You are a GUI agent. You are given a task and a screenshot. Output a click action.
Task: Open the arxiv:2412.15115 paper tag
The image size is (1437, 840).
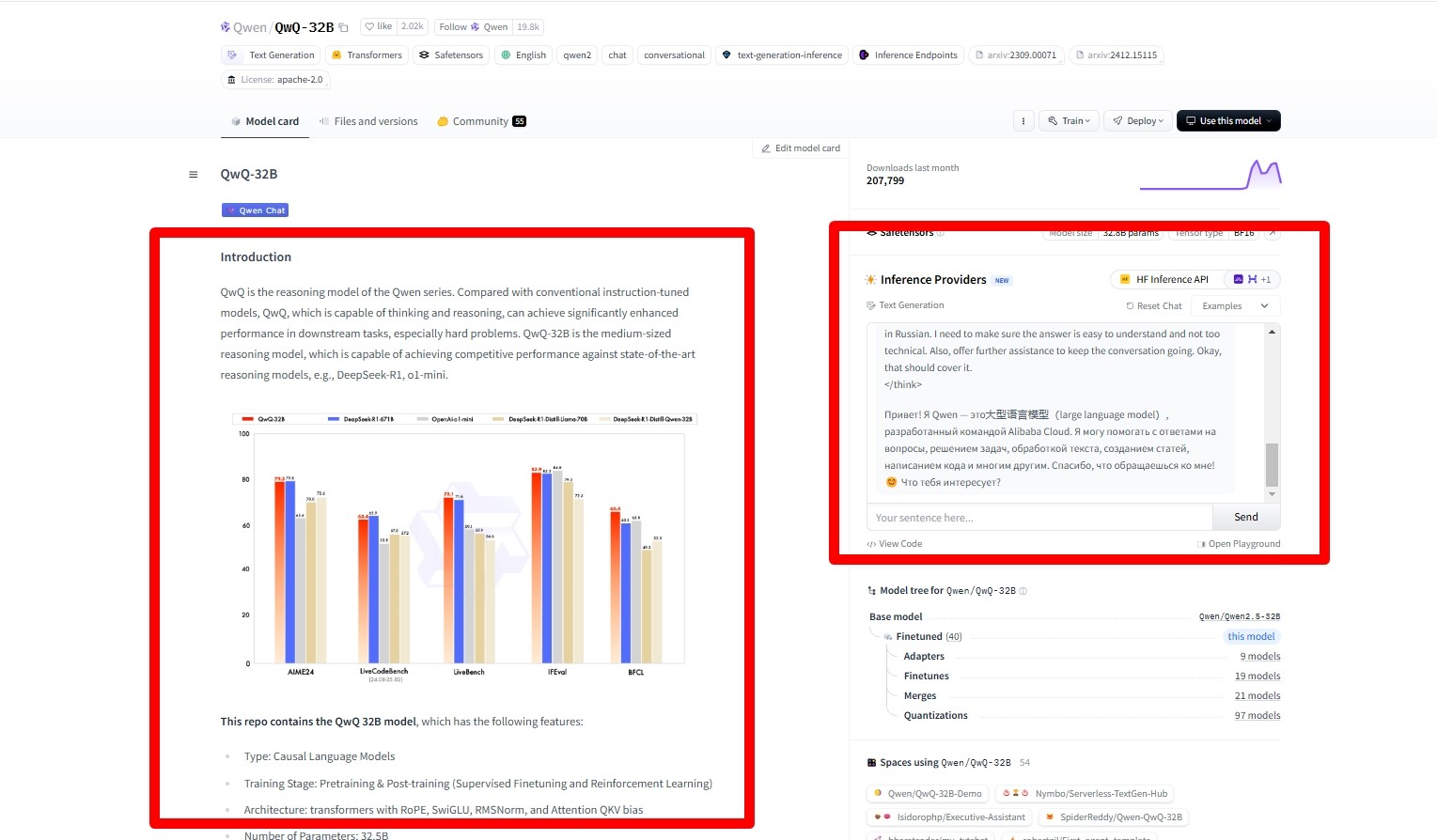click(x=1117, y=54)
